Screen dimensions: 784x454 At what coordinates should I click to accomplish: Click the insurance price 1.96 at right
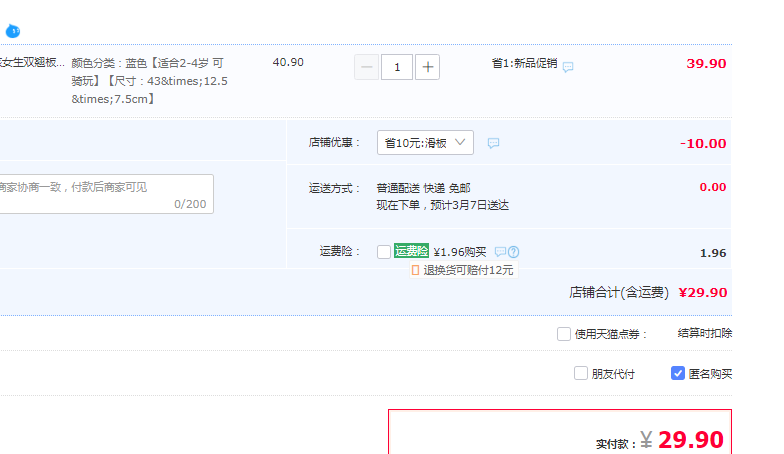point(713,253)
